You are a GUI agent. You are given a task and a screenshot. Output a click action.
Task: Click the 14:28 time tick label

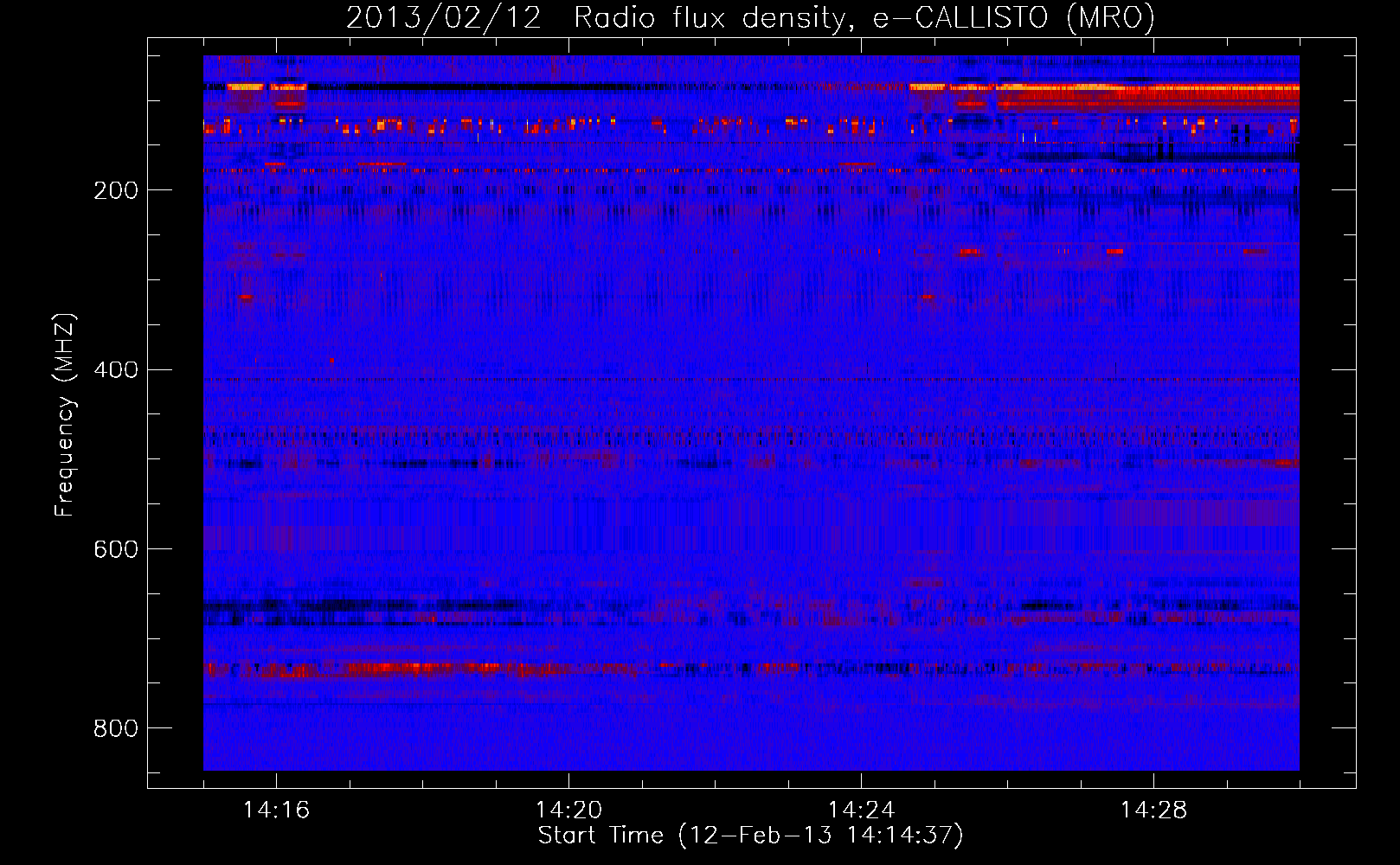pyautogui.click(x=1153, y=811)
